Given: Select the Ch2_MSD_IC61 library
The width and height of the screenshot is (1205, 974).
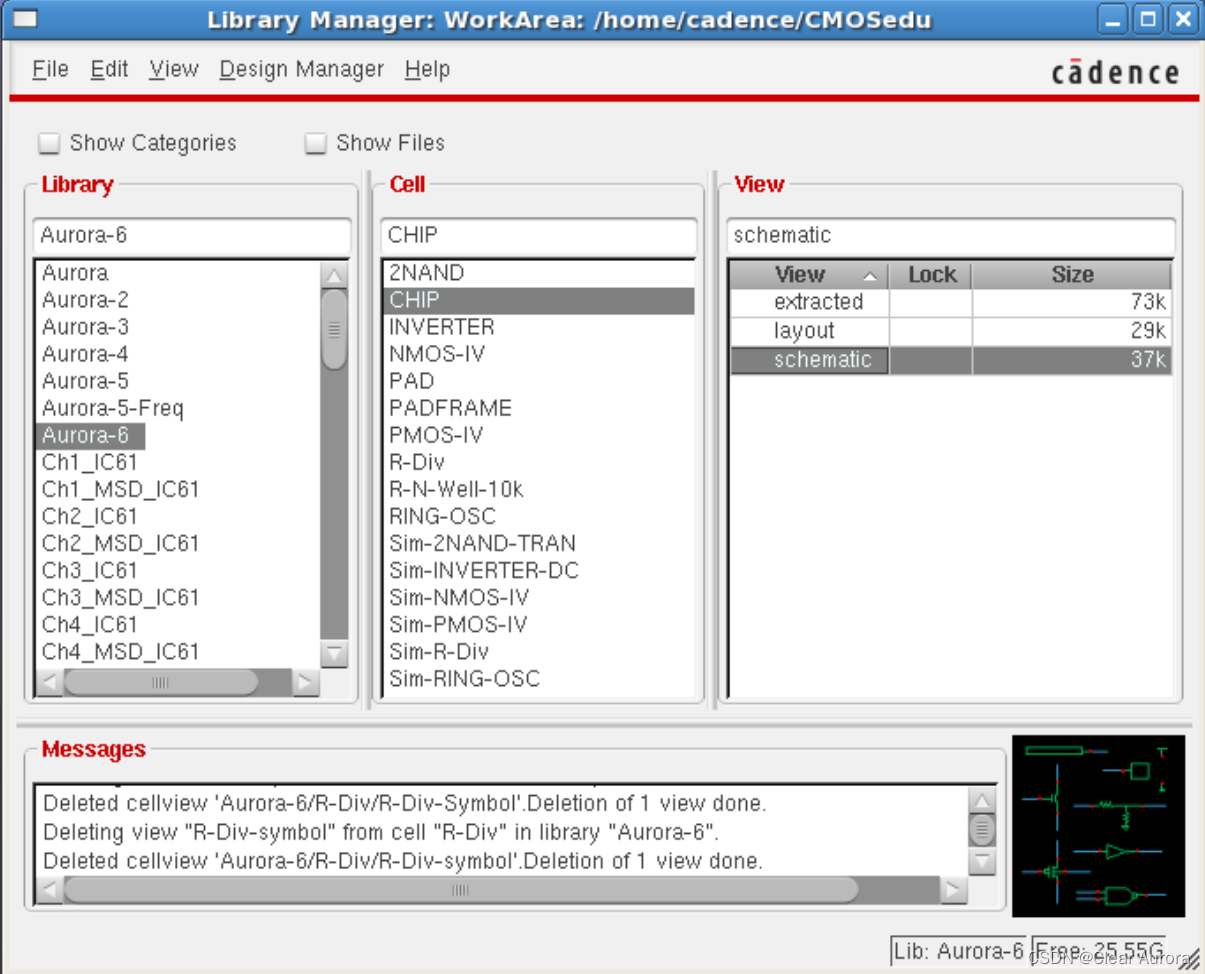Looking at the screenshot, I should [x=120, y=543].
